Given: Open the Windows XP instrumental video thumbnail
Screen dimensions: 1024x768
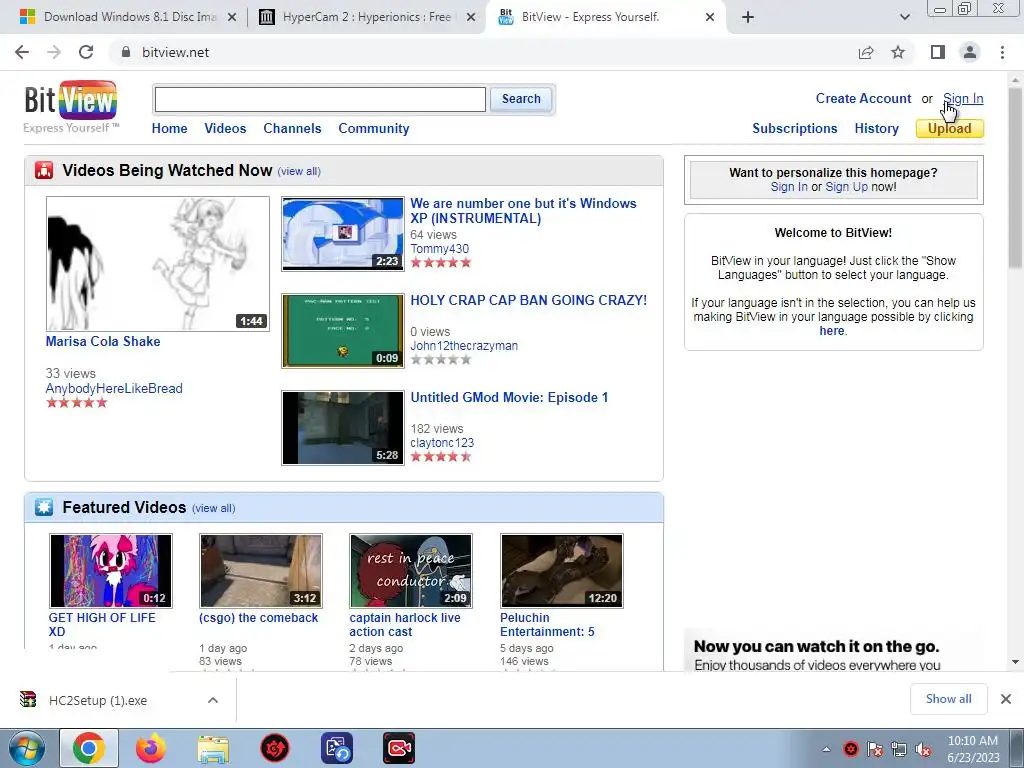Looking at the screenshot, I should (x=343, y=234).
